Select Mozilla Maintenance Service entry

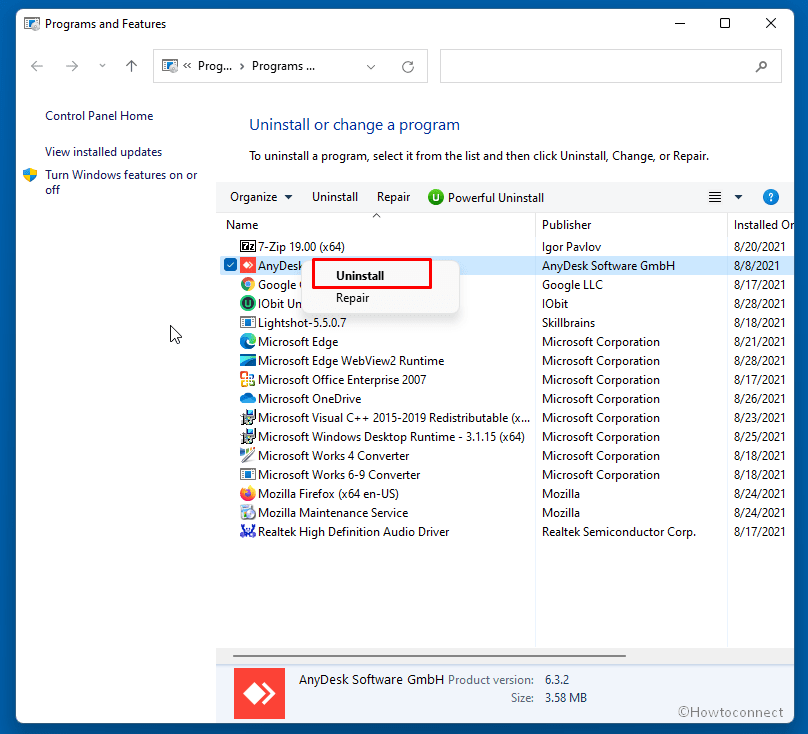point(333,513)
